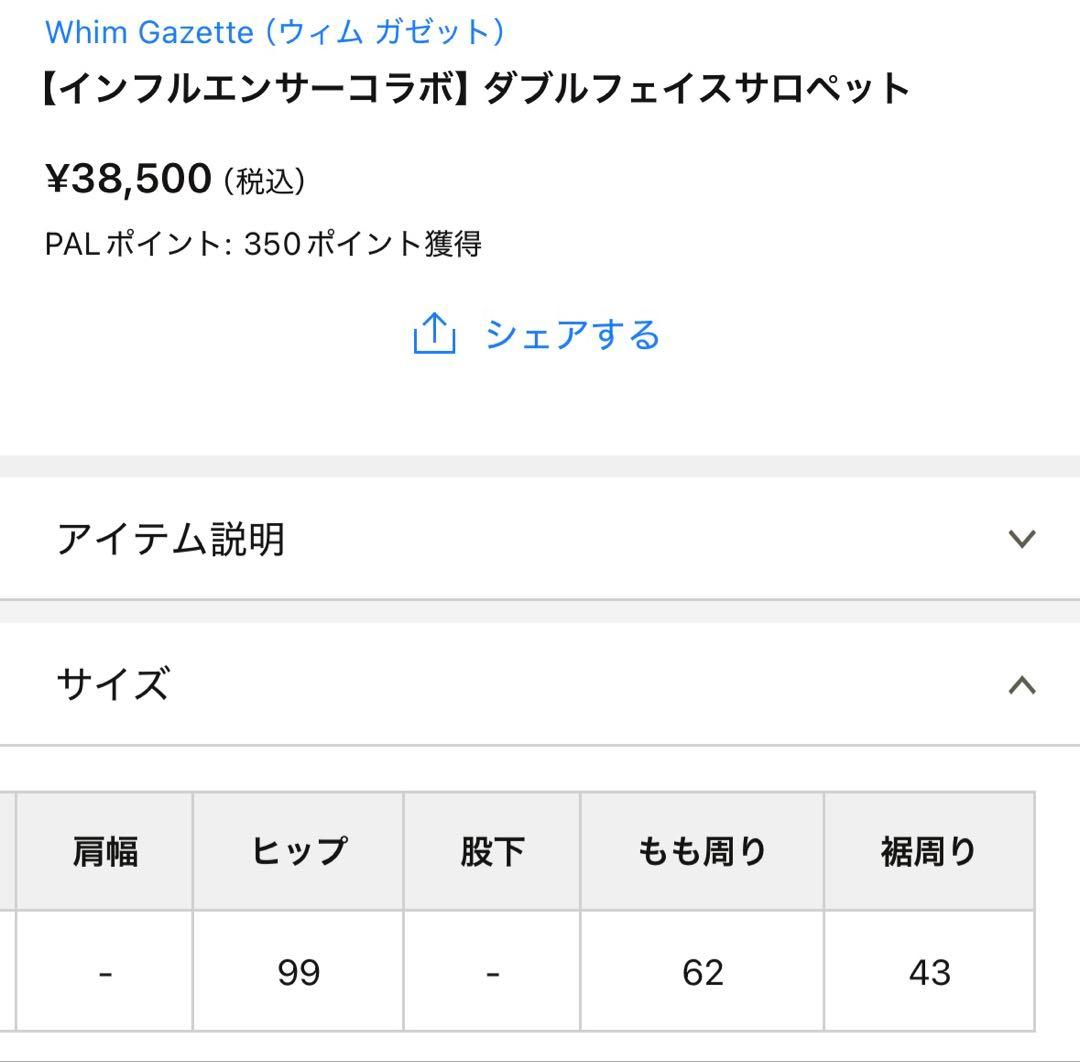
Task: Tap the シェアする link
Action: [572, 335]
